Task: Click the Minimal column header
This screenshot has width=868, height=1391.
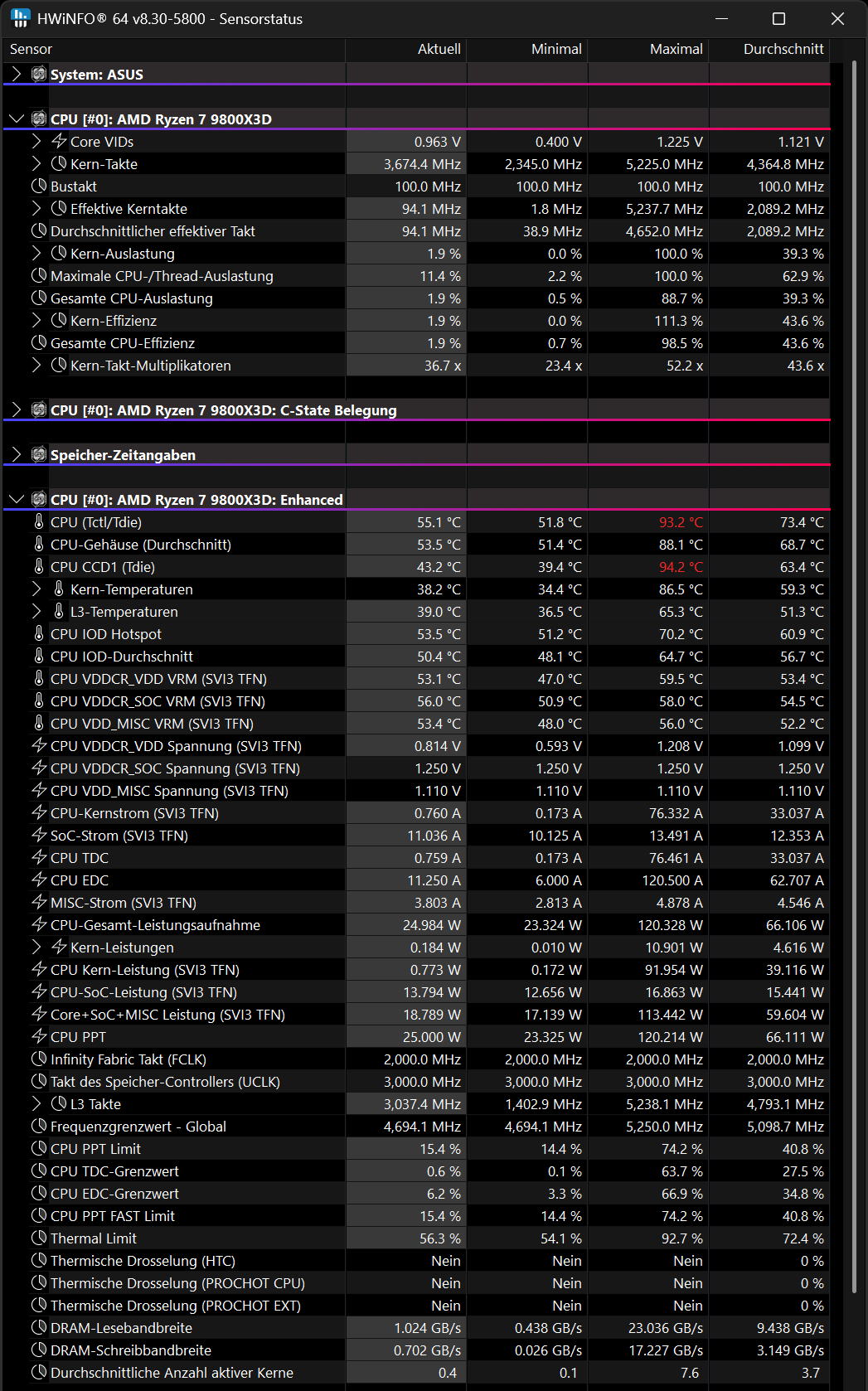Action: 527,50
